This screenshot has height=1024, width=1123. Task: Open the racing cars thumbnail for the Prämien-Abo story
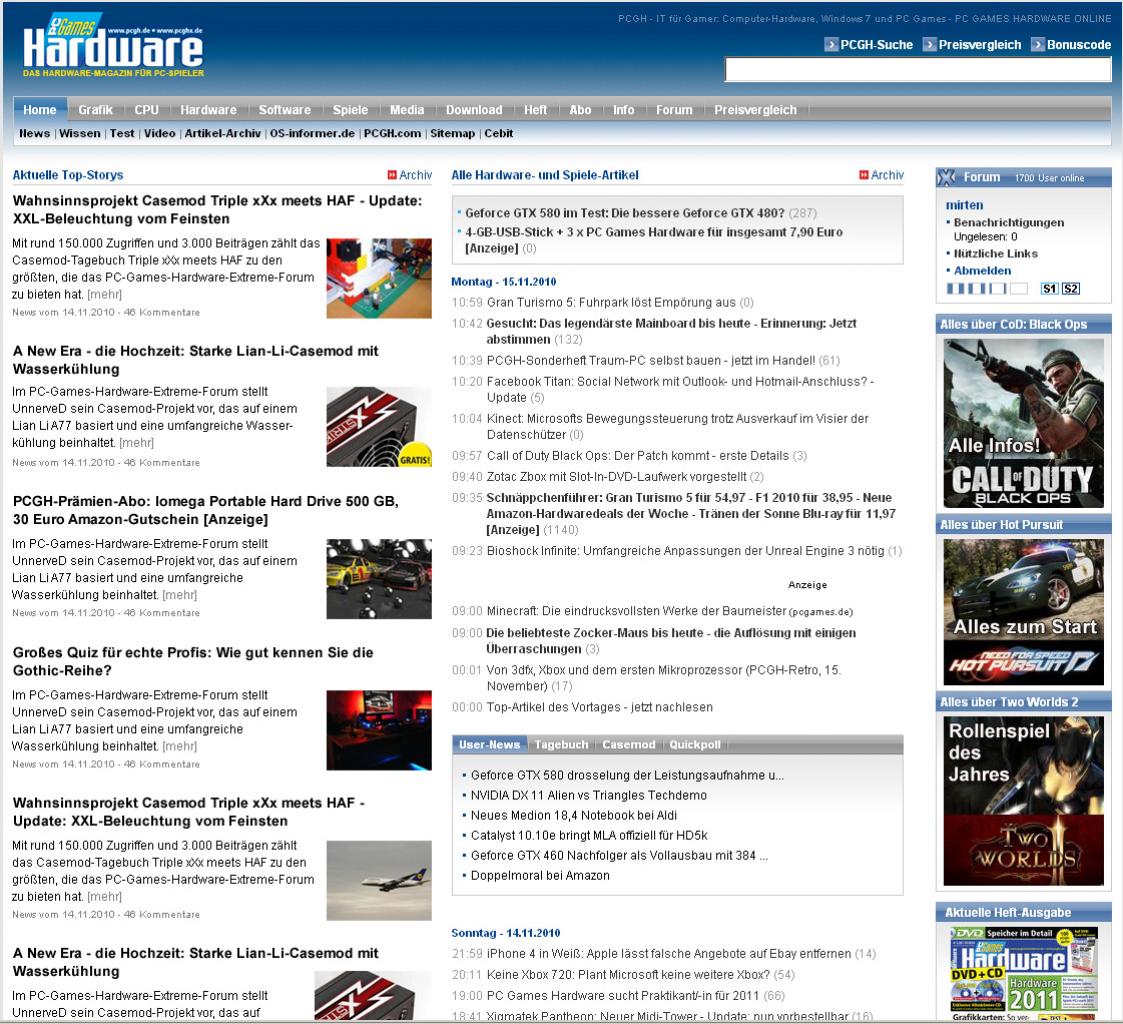click(379, 579)
